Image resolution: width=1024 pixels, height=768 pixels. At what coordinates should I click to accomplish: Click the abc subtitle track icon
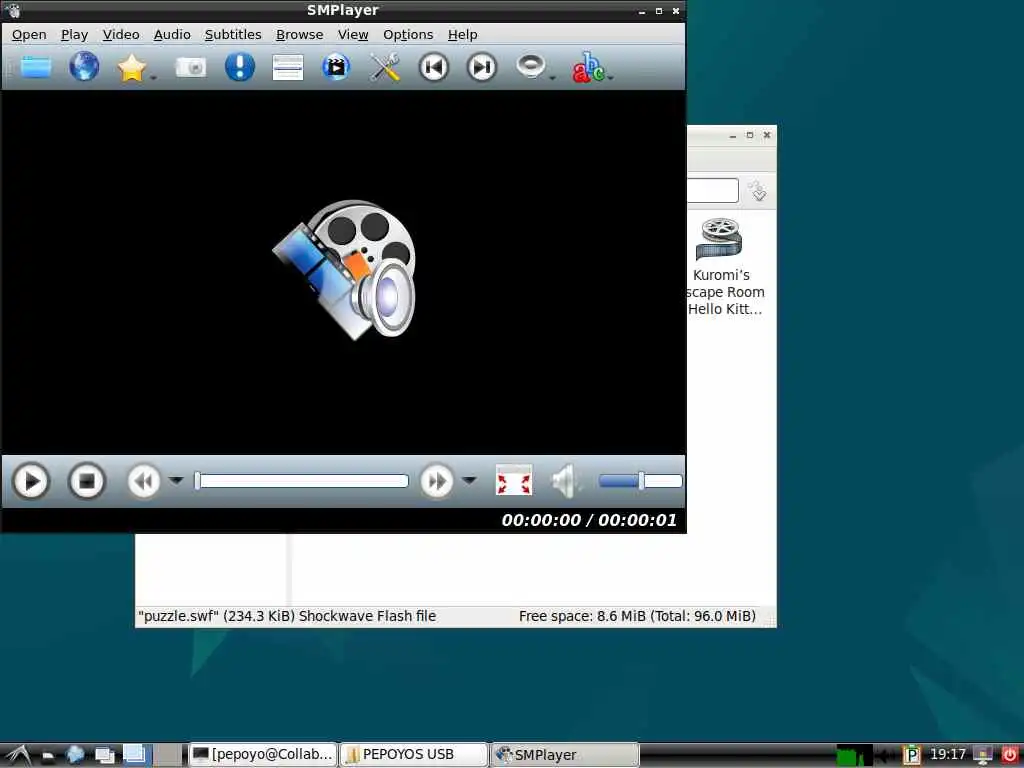click(x=588, y=67)
